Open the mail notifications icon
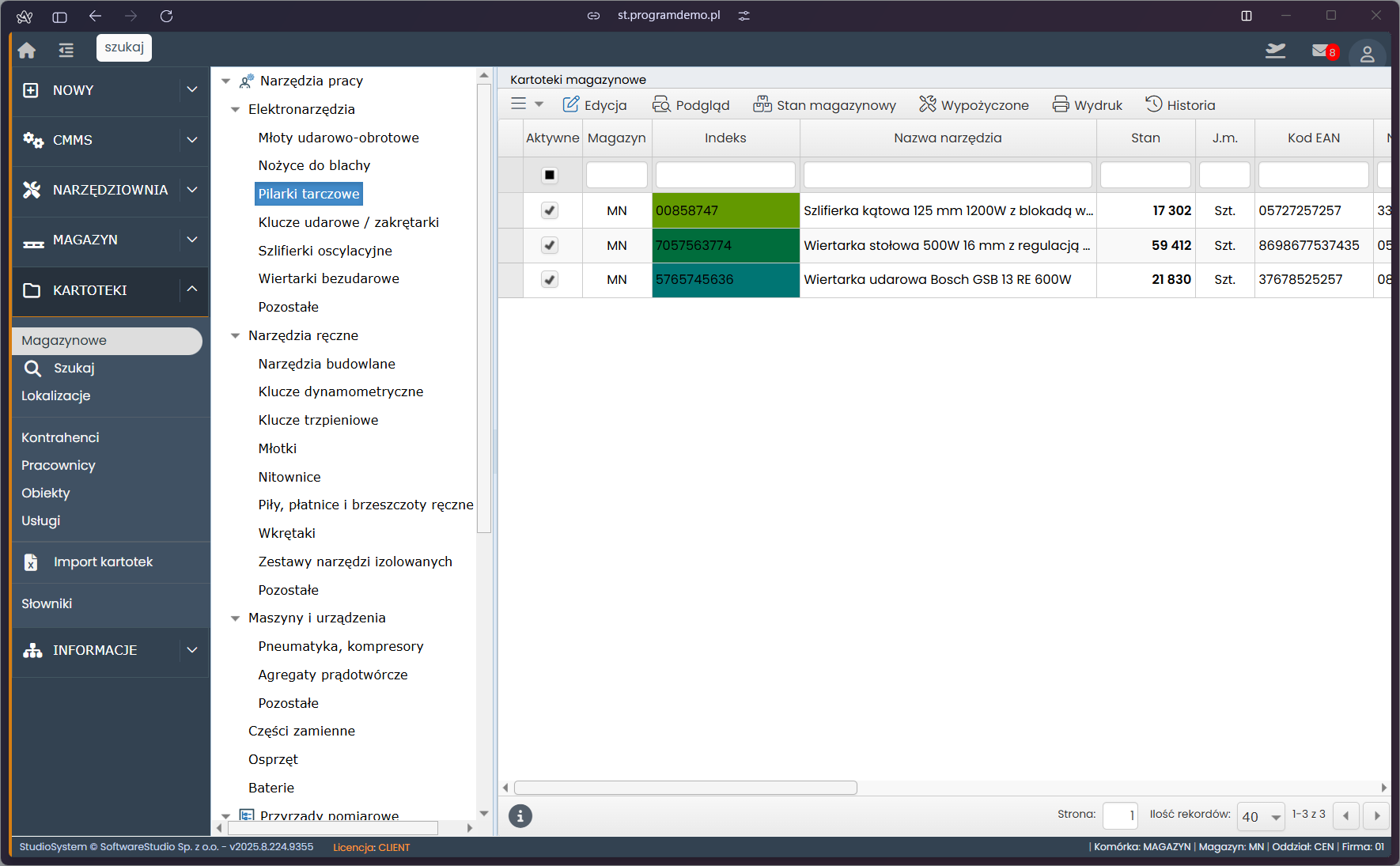This screenshot has height=866, width=1400. pos(1321,51)
